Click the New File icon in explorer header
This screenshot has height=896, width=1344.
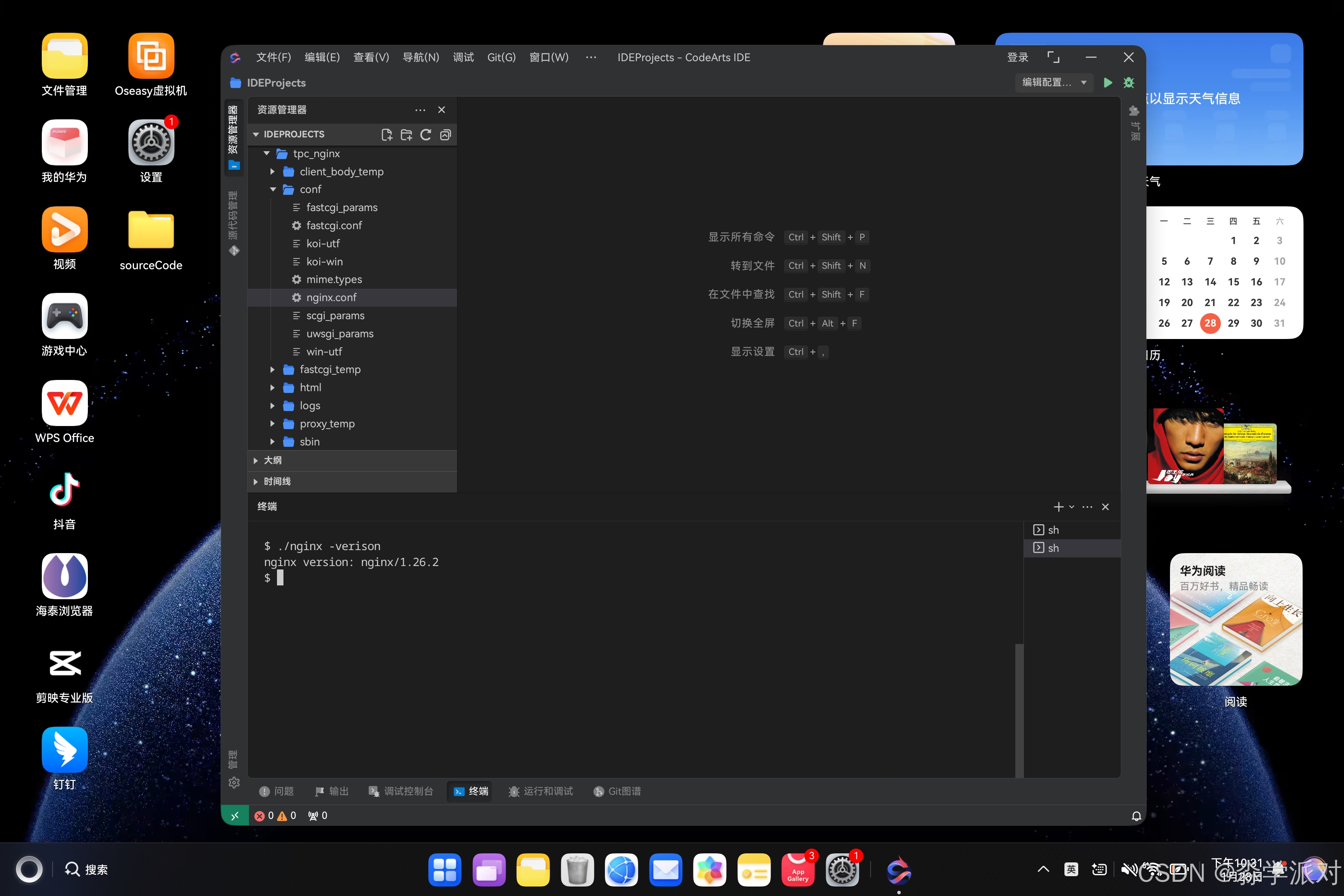tap(387, 134)
